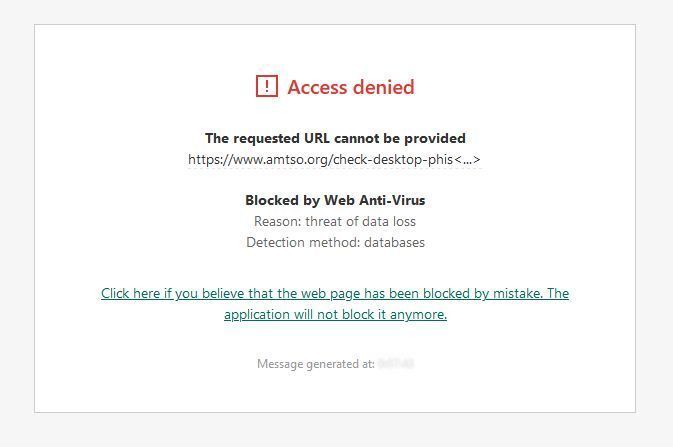The height and width of the screenshot is (447, 673).
Task: Click "The requested URL cannot be provided" text
Action: pos(335,138)
